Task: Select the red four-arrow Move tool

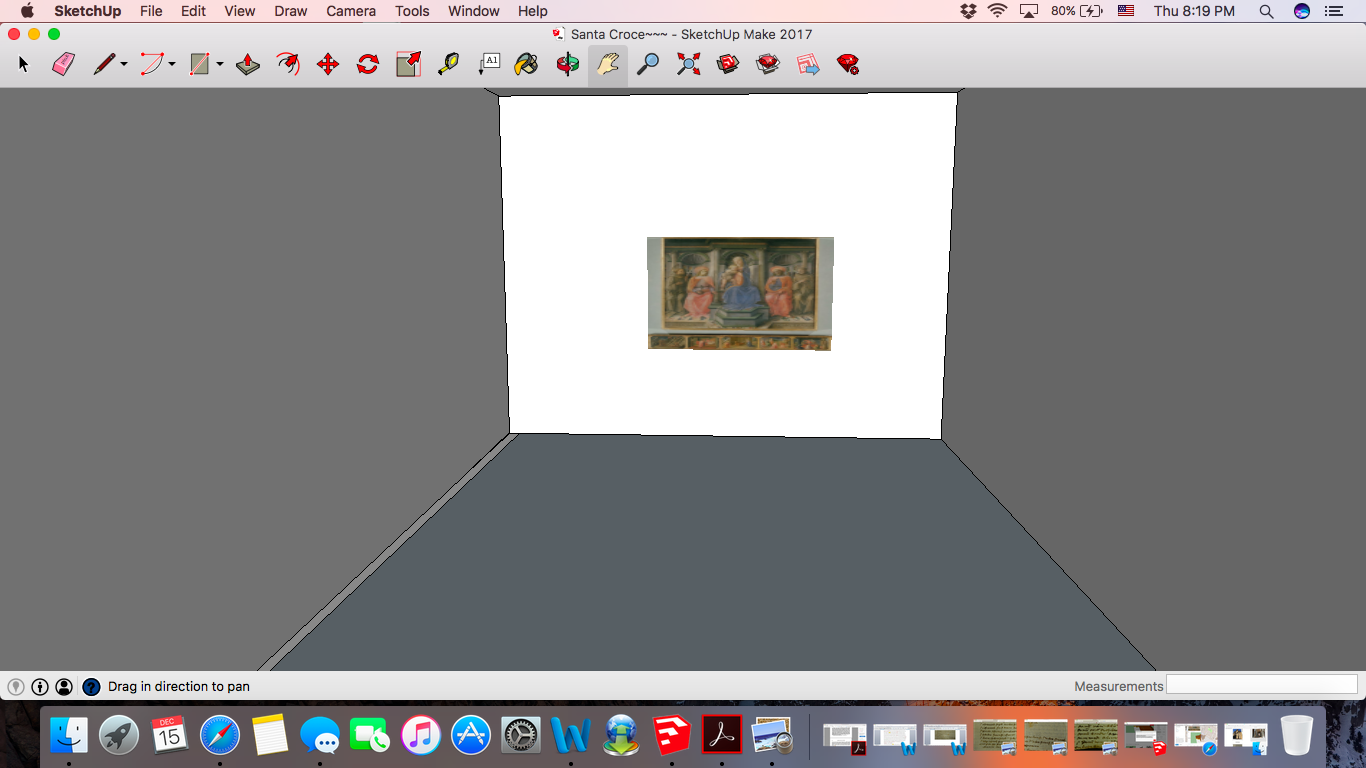Action: [x=328, y=65]
